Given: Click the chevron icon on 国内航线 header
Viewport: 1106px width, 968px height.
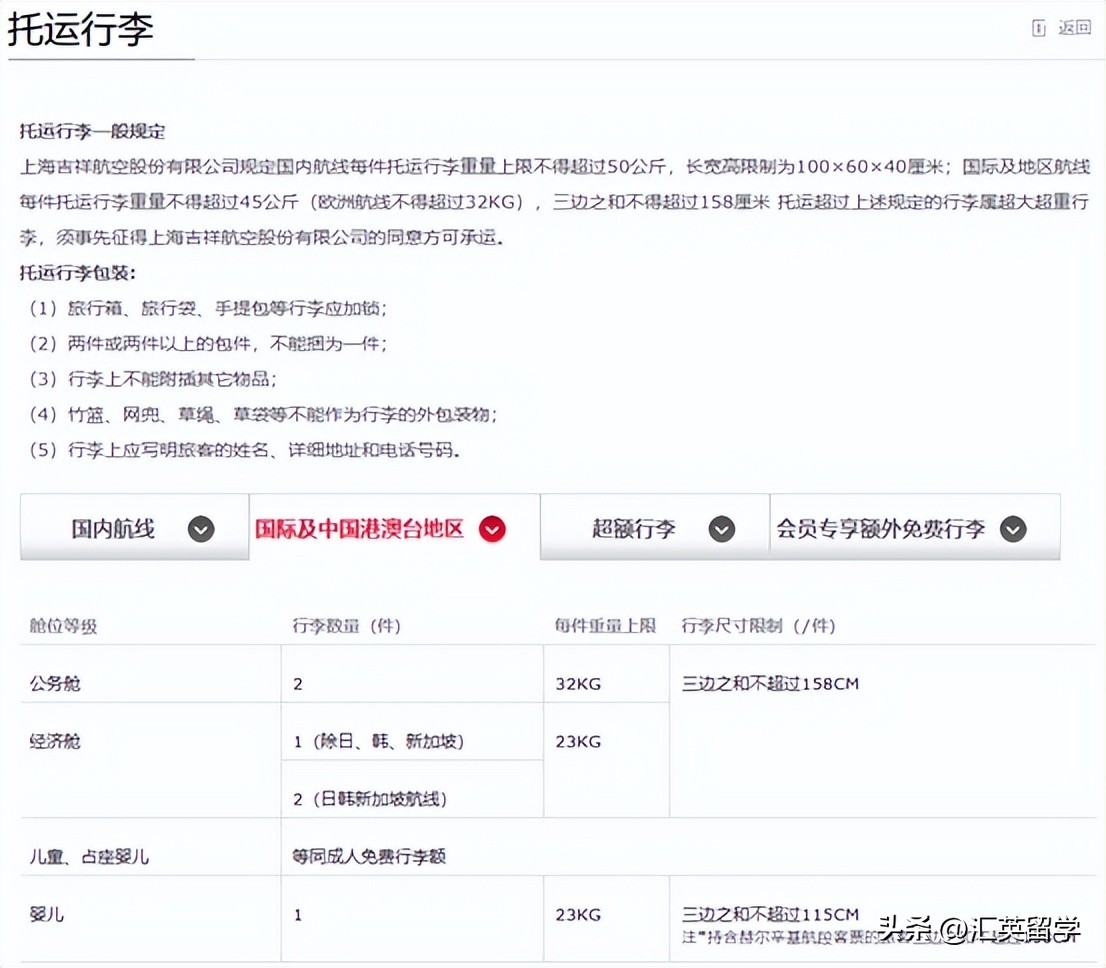Looking at the screenshot, I should [200, 528].
